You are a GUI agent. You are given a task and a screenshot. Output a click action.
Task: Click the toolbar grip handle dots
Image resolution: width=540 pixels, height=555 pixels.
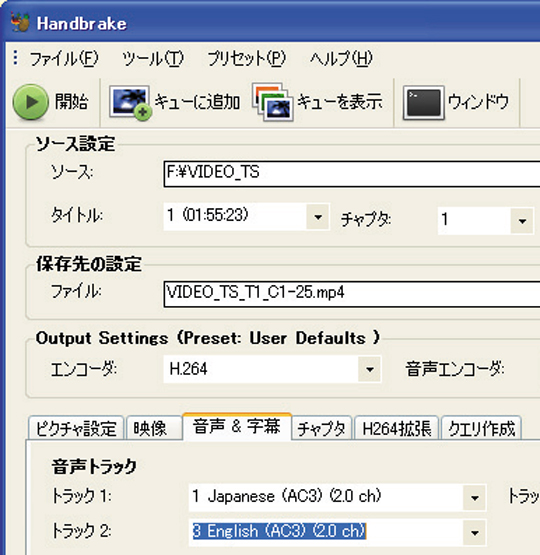[x=15, y=58]
